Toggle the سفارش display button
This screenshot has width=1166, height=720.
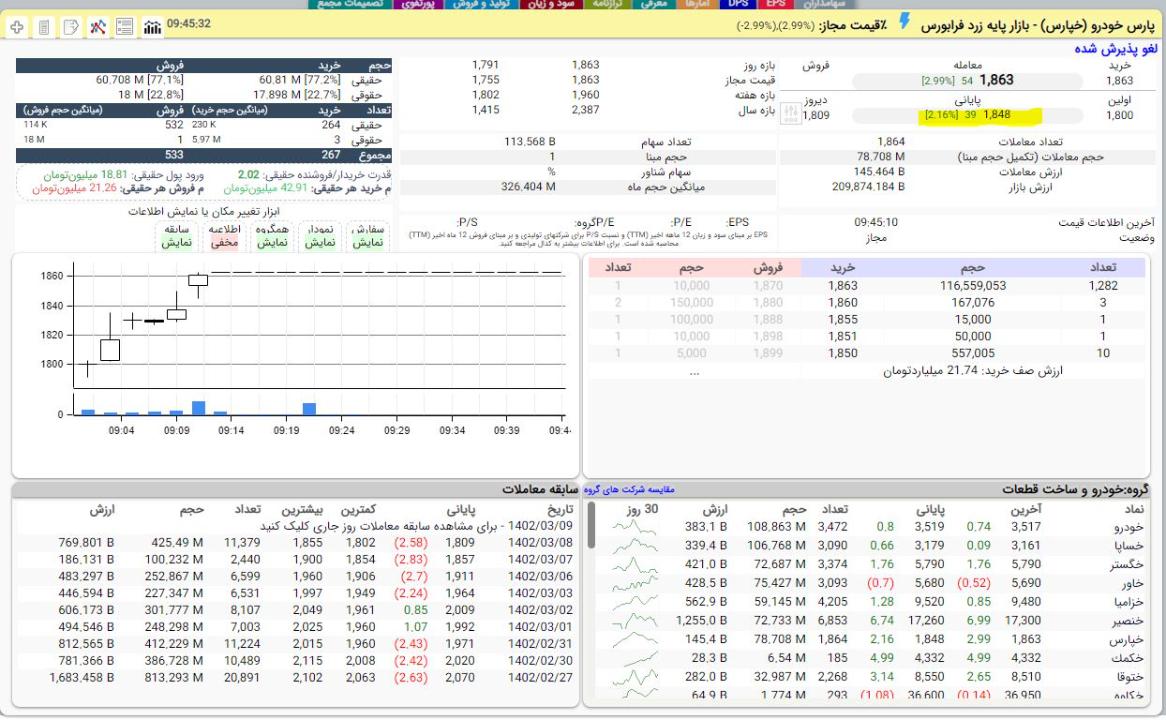tap(369, 236)
